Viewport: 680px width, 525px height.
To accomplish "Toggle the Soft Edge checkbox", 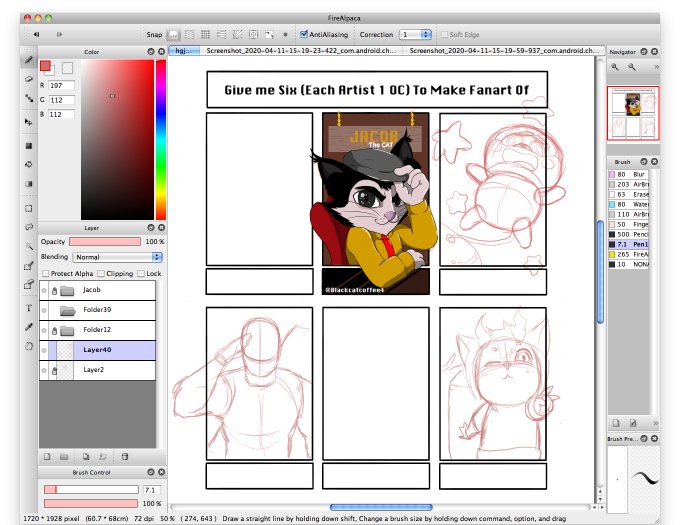I will [x=444, y=35].
